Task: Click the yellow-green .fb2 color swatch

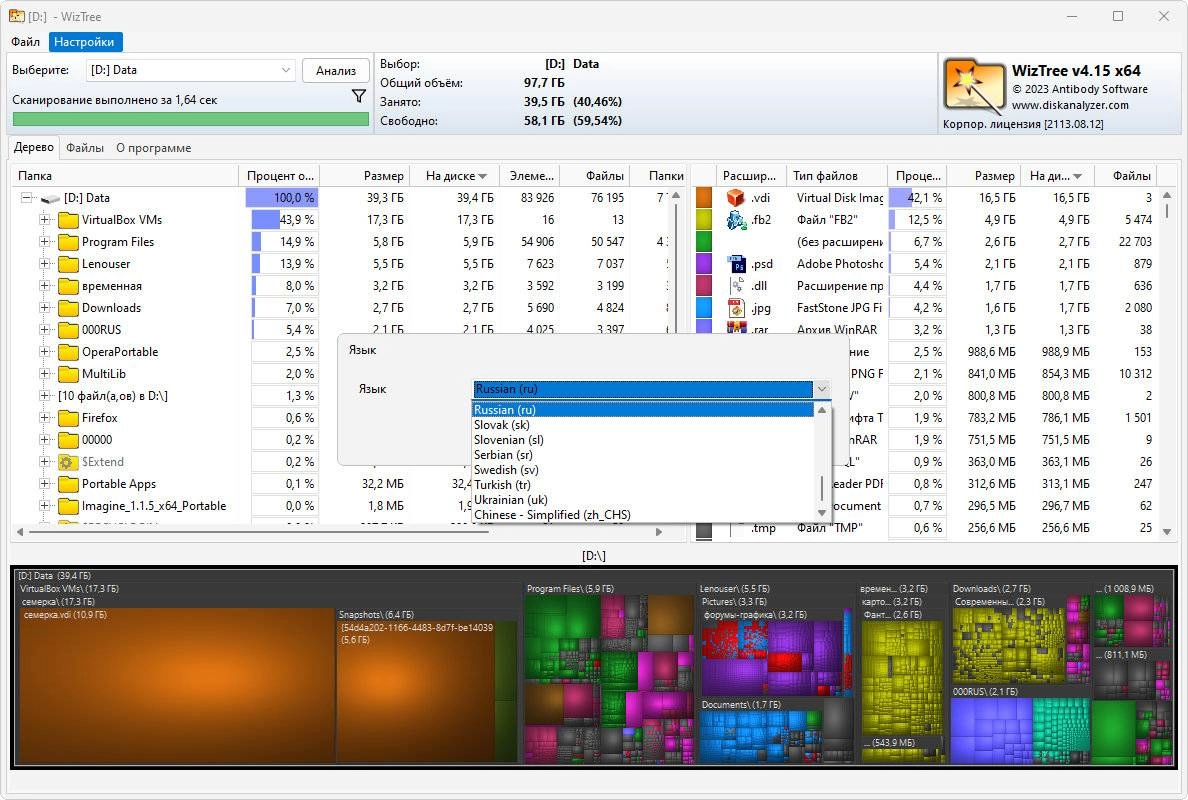Action: pos(704,220)
